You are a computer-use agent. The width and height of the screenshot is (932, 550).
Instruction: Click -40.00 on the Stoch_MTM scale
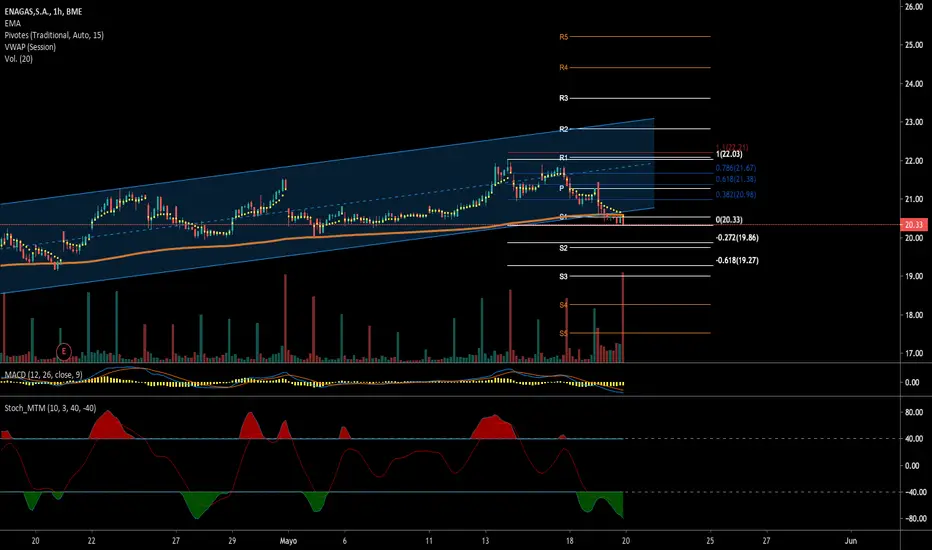[915, 492]
